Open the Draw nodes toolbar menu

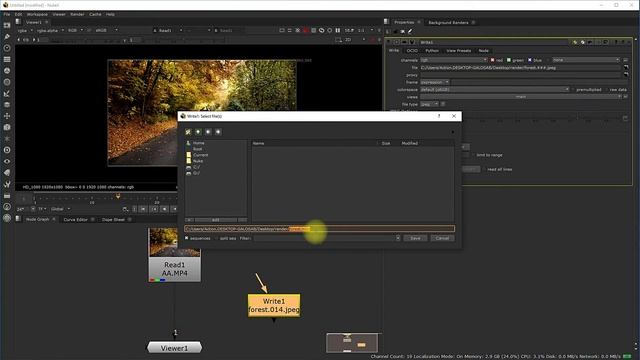click(x=7, y=37)
